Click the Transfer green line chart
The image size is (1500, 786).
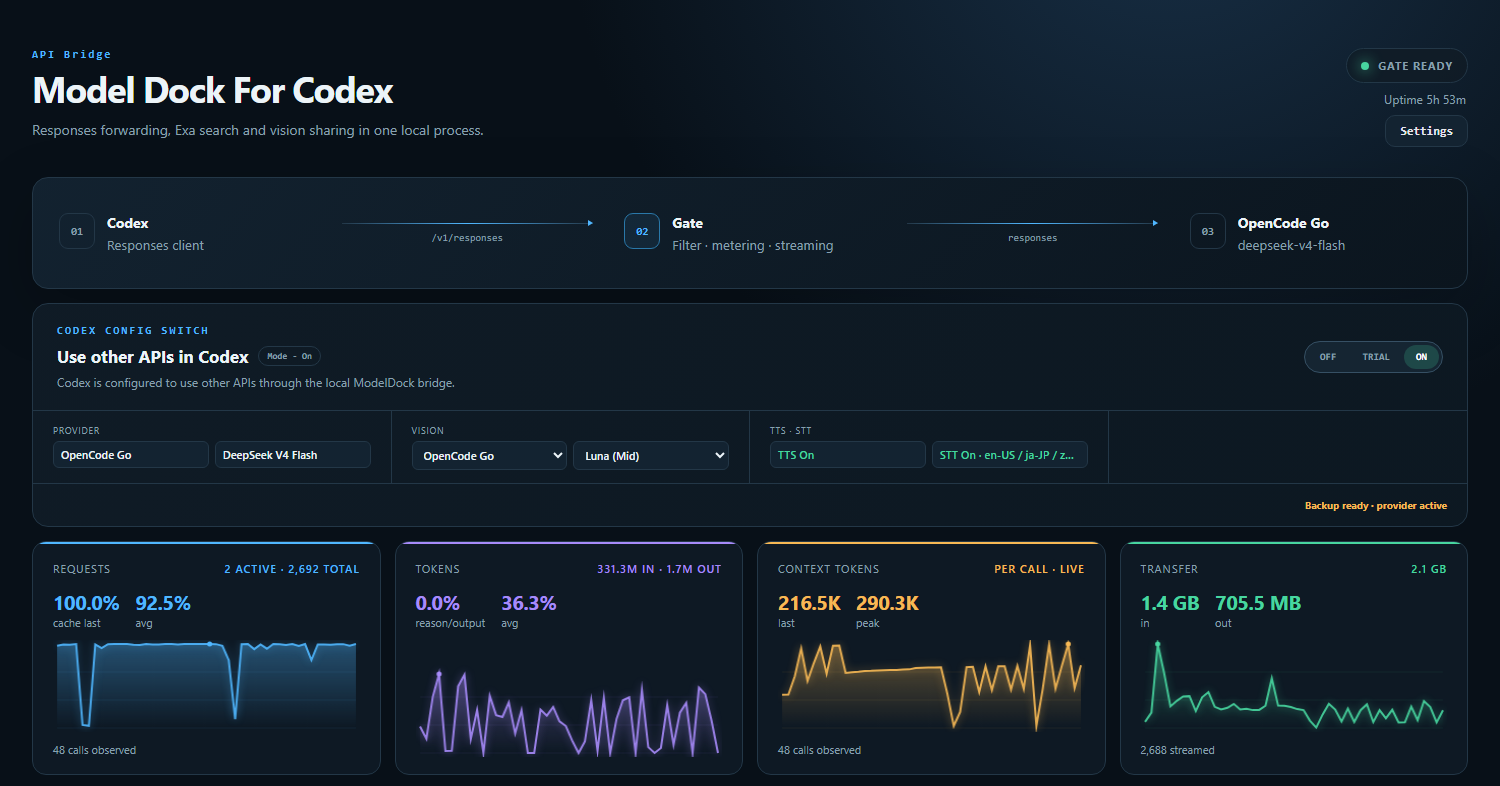pos(1294,684)
